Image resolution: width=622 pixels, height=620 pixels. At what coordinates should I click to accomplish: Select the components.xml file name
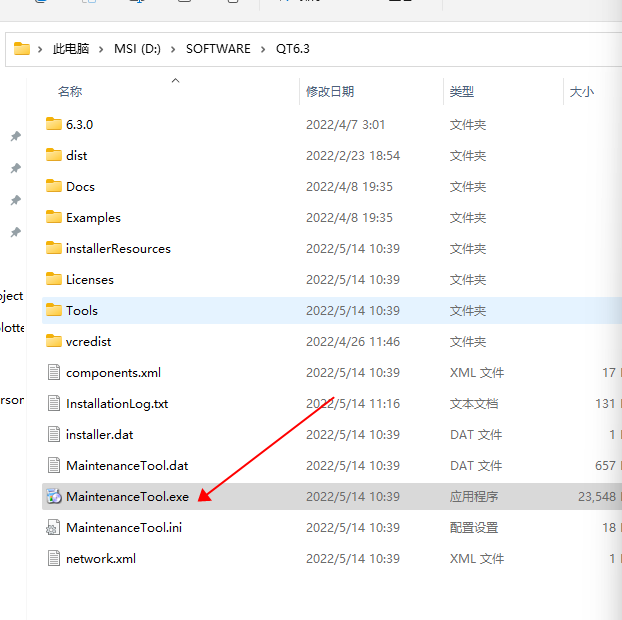[113, 373]
